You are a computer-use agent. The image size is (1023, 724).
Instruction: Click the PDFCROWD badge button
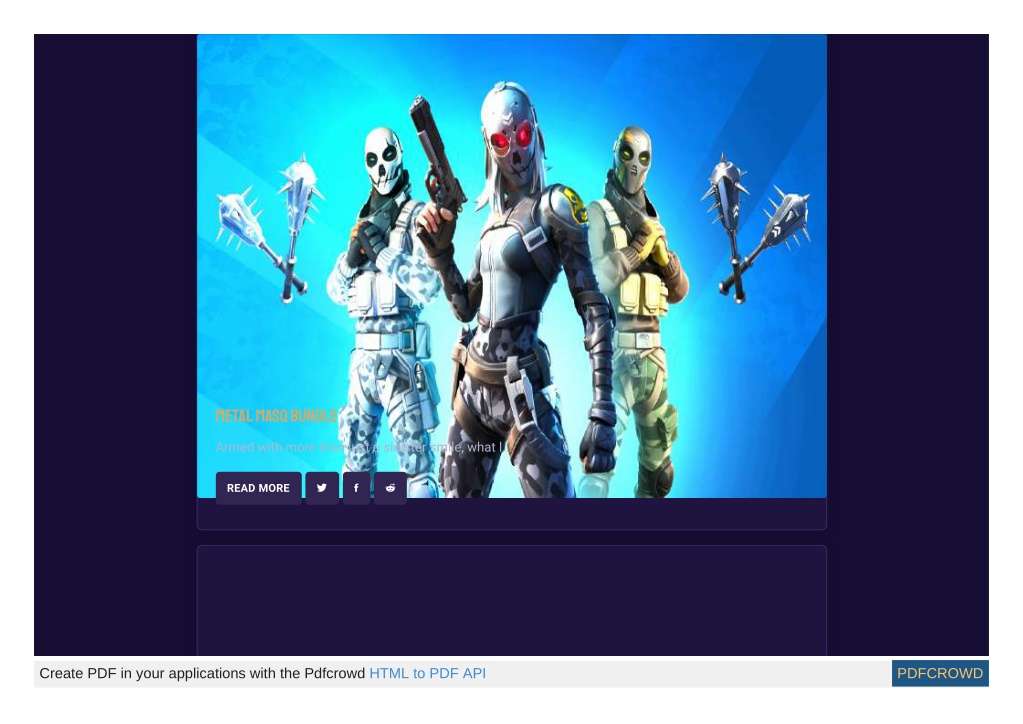coord(940,673)
